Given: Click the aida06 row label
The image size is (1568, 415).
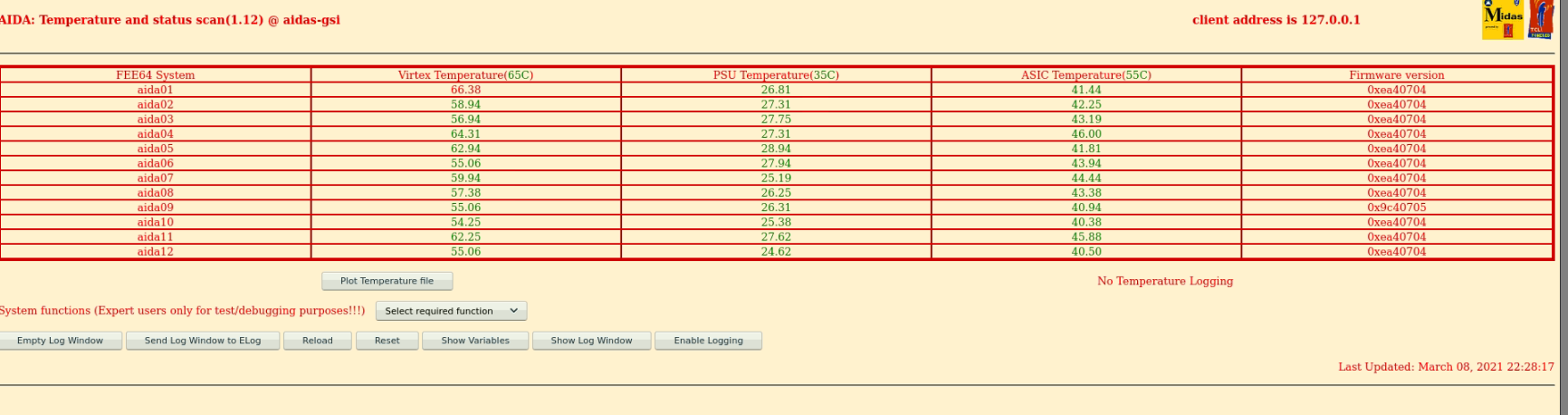Looking at the screenshot, I should pos(156,163).
